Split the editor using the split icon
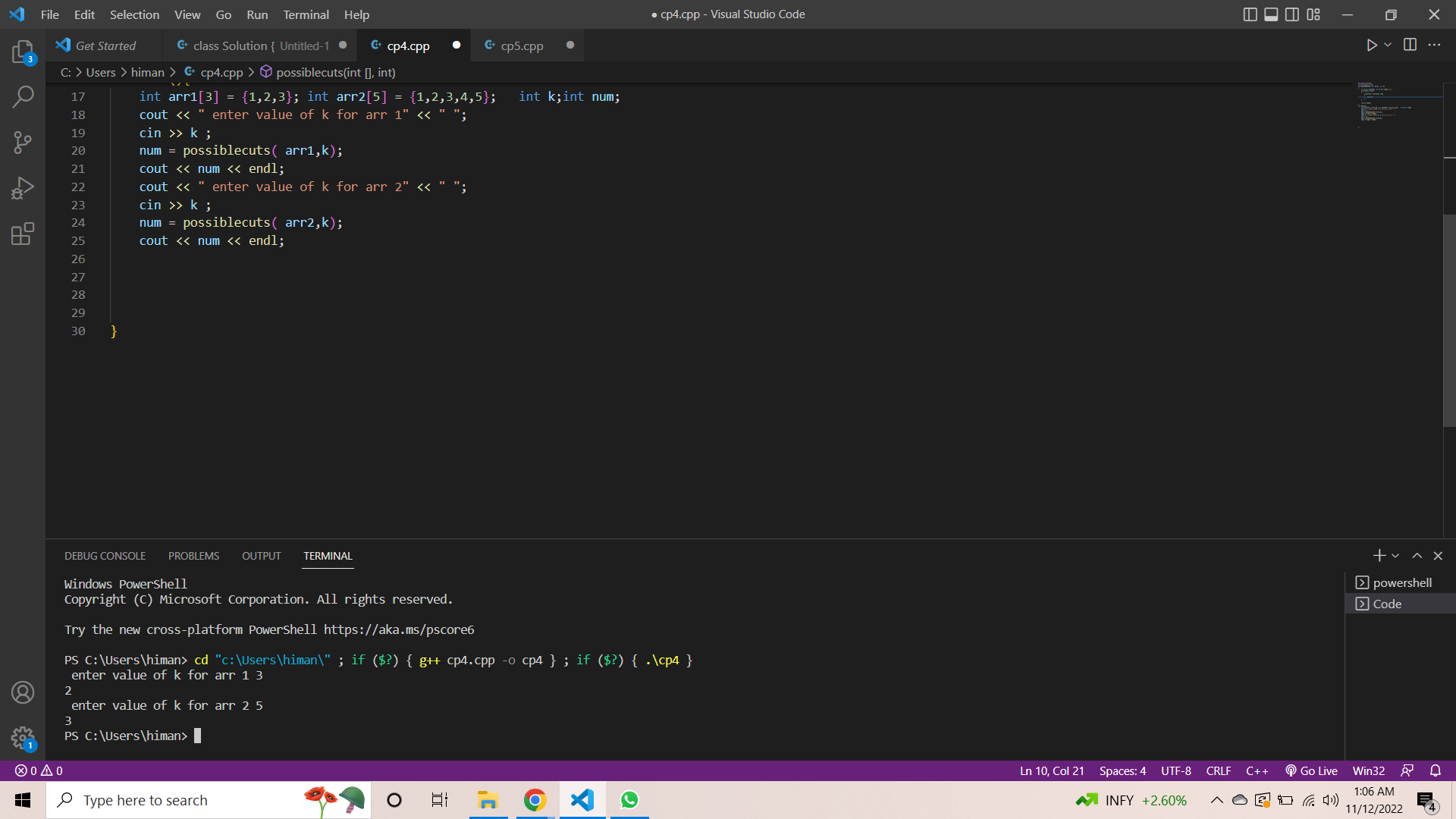The image size is (1456, 819). point(1410,45)
